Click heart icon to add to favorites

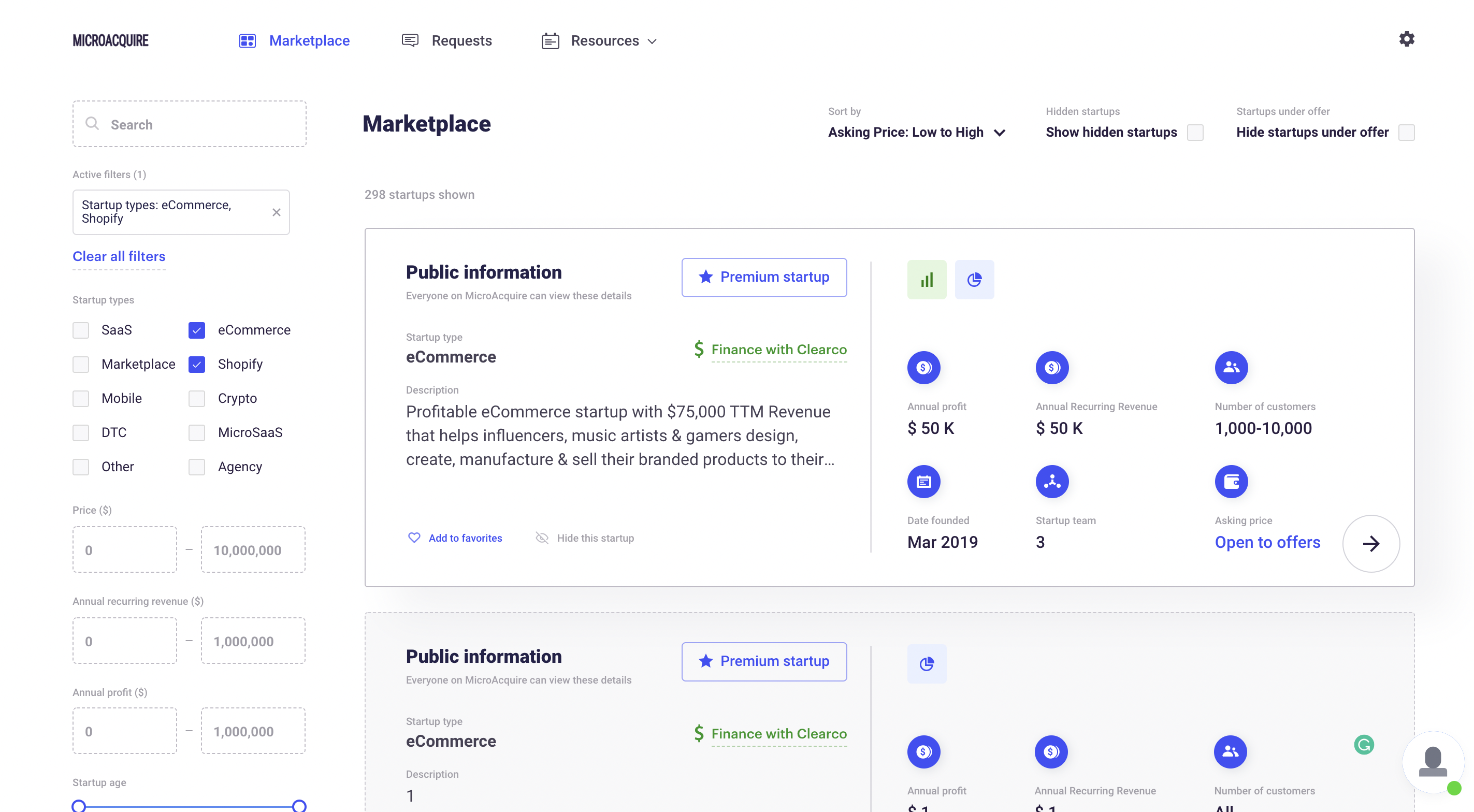click(414, 538)
